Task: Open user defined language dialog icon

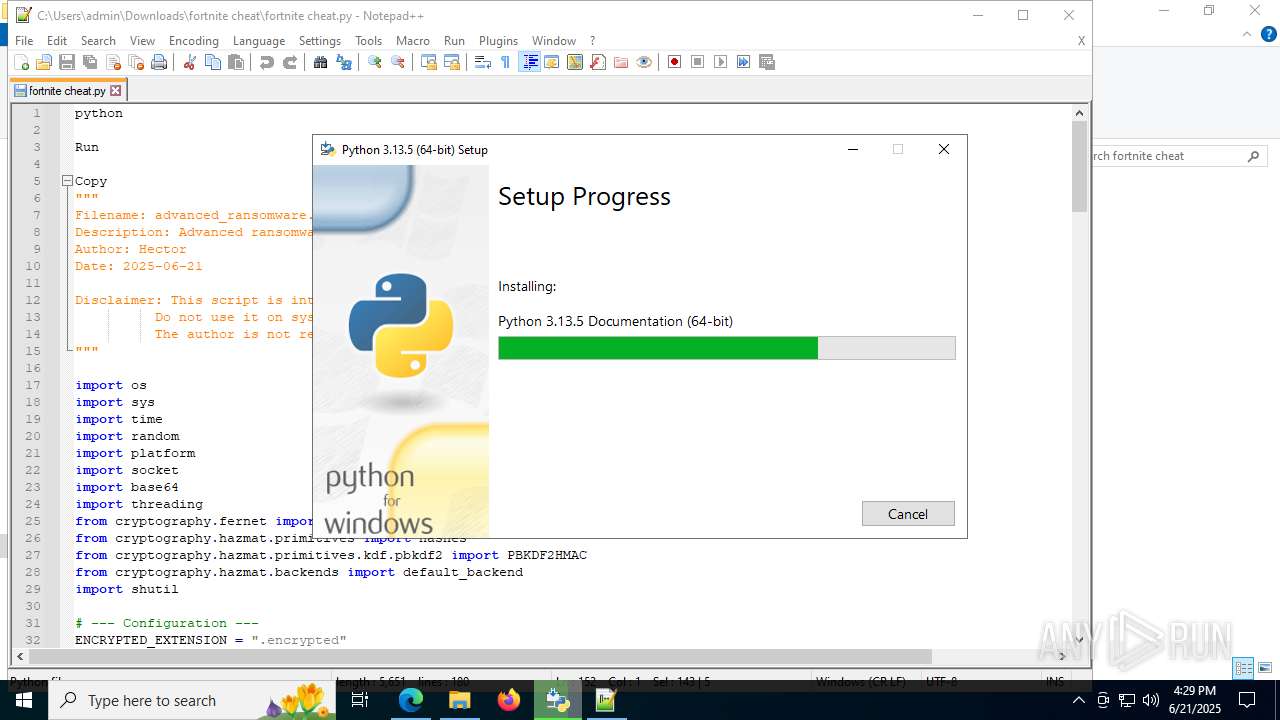Action: [551, 62]
